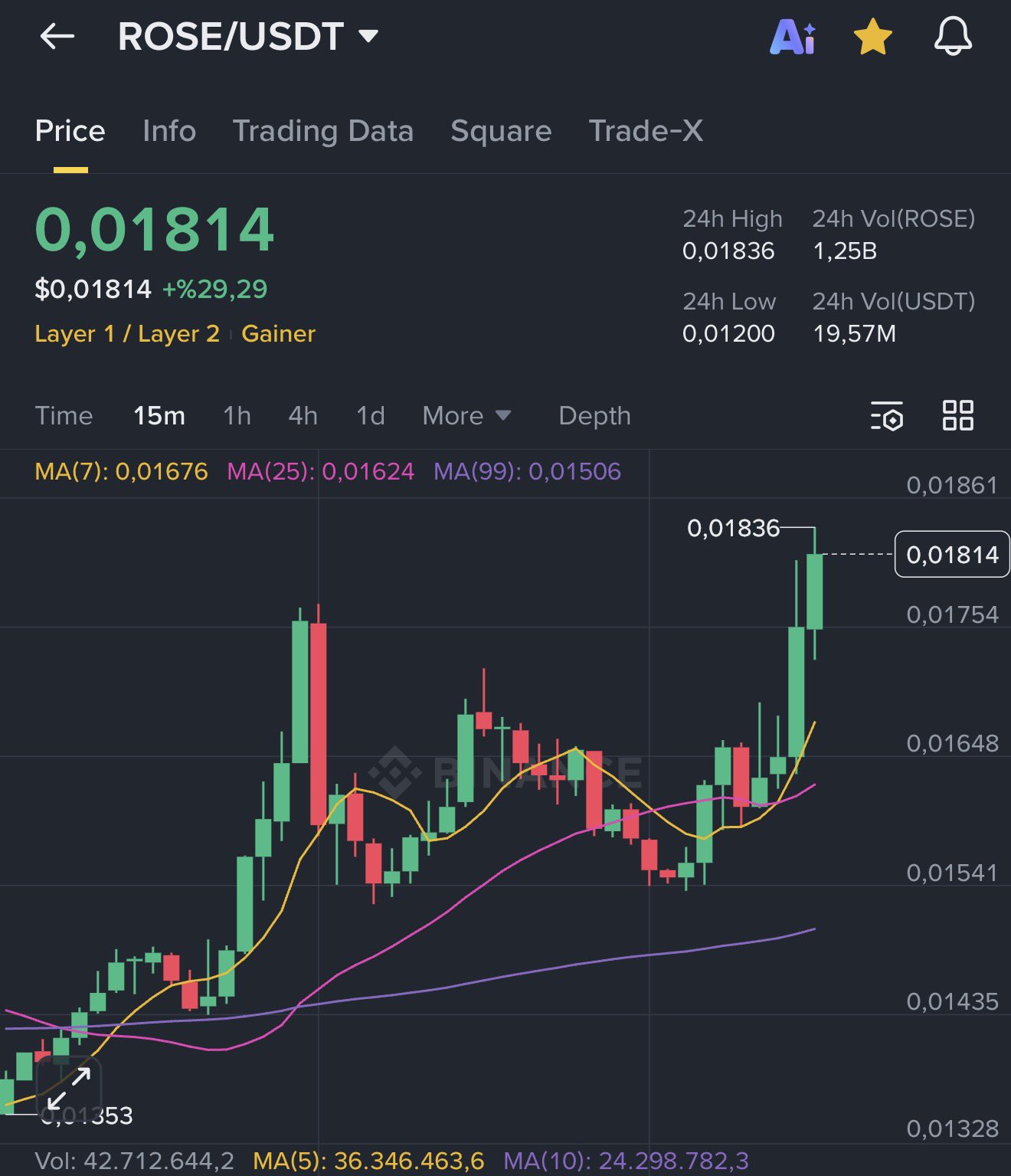
Task: Tap the Gainer tag
Action: tap(278, 334)
